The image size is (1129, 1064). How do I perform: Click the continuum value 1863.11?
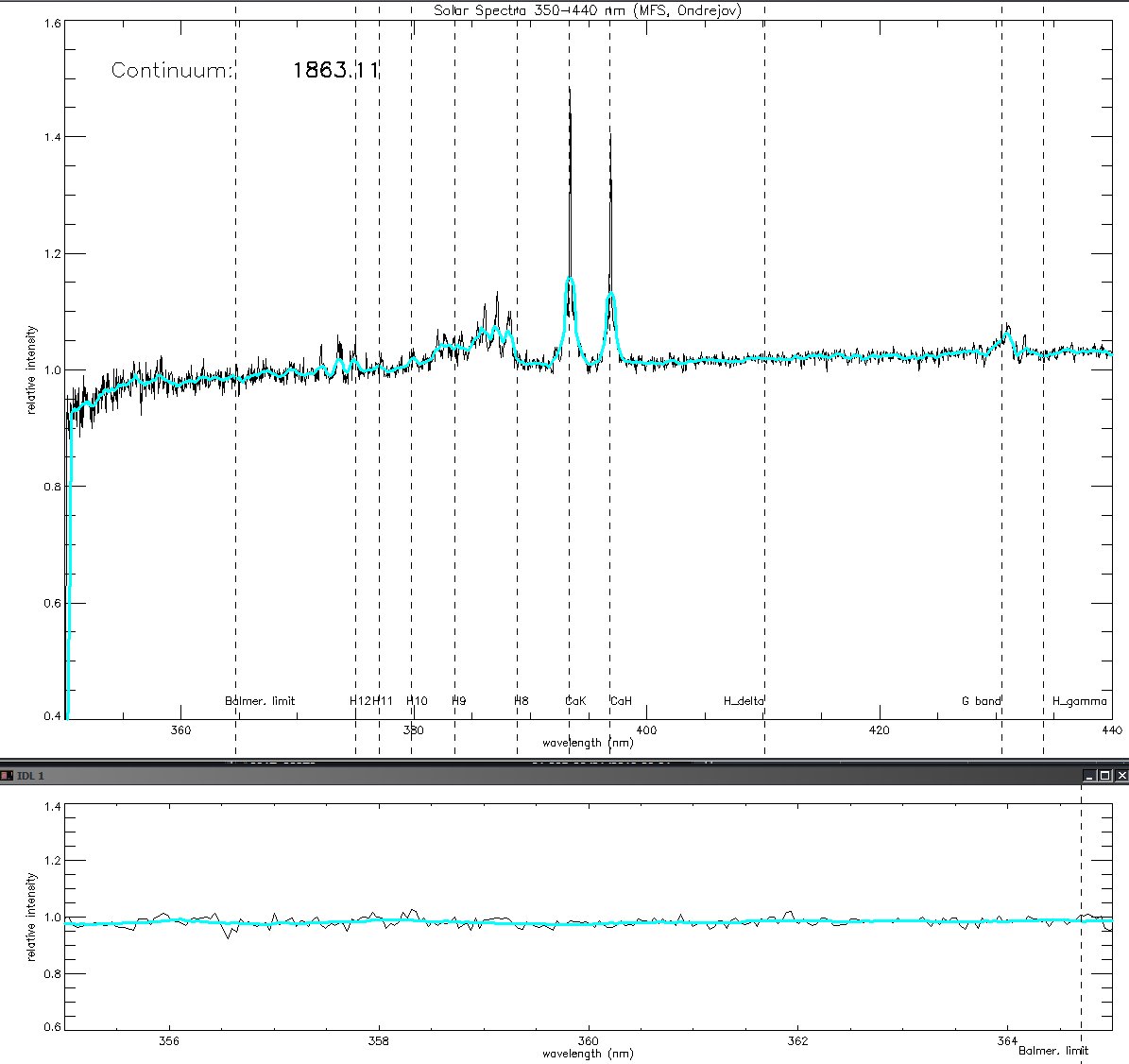click(x=334, y=70)
